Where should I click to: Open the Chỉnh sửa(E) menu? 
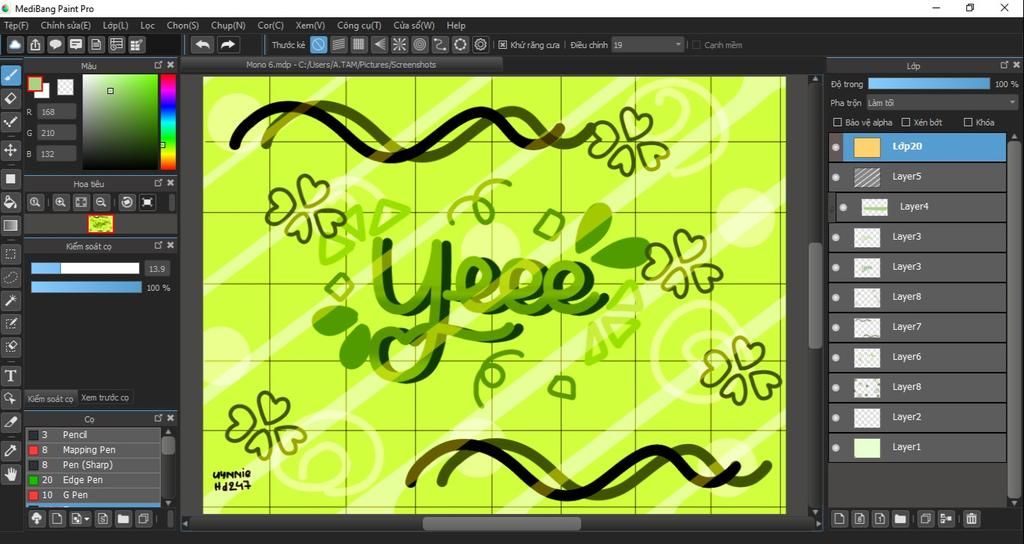click(65, 25)
